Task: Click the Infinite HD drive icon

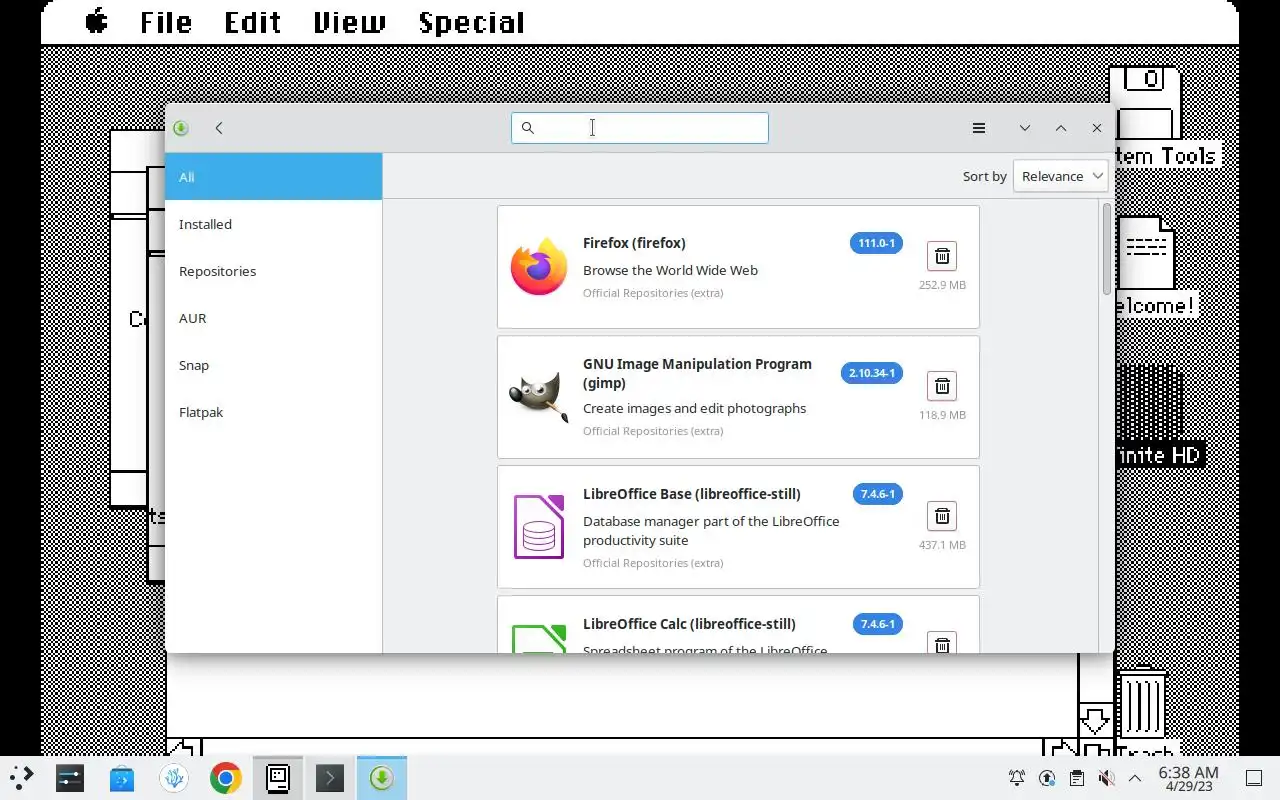Action: tap(1150, 401)
